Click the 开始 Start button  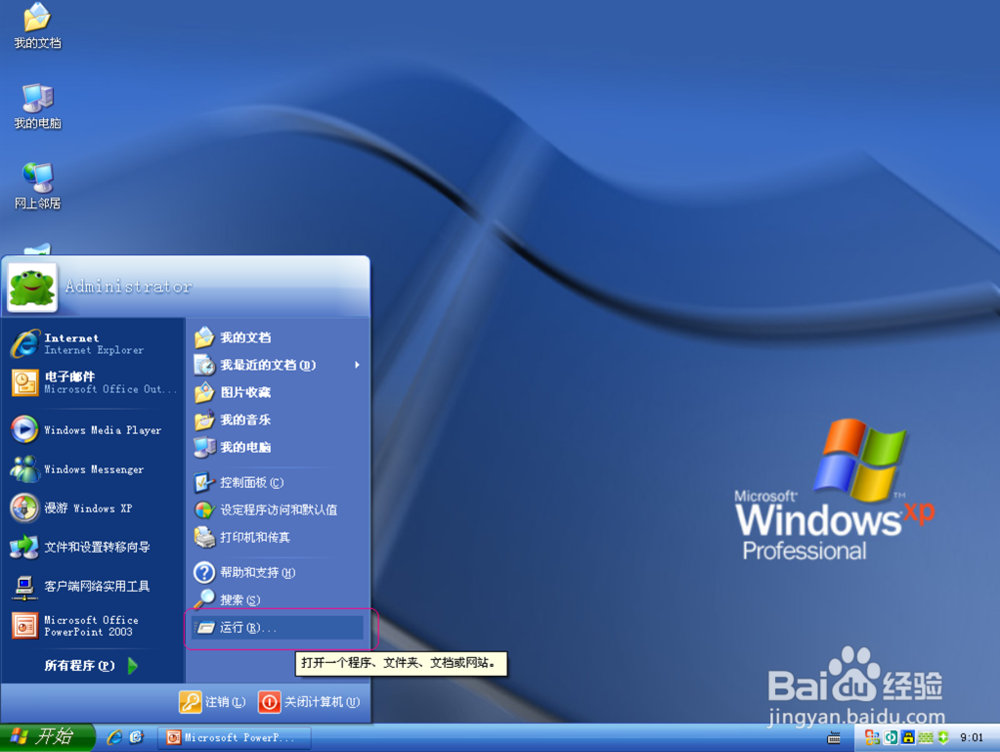point(46,737)
